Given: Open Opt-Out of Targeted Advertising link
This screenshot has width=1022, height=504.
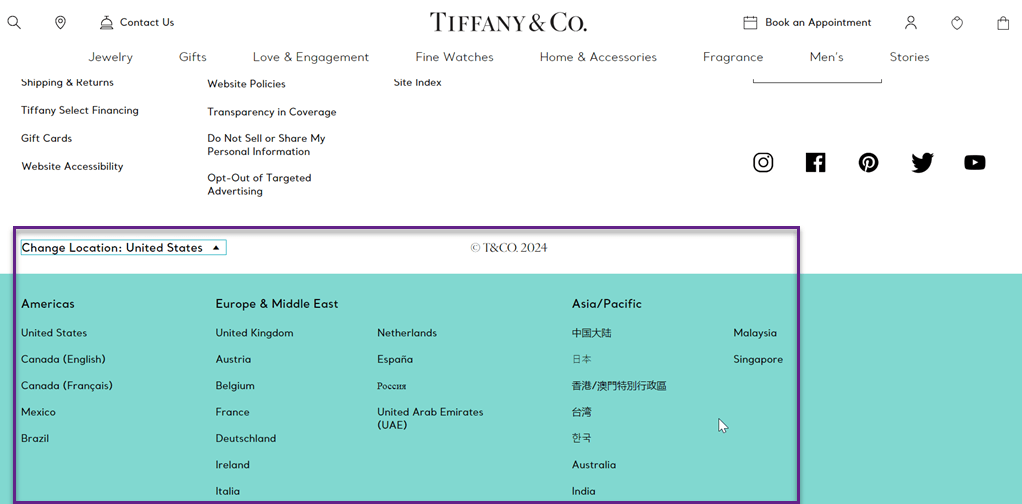Looking at the screenshot, I should pyautogui.click(x=259, y=185).
